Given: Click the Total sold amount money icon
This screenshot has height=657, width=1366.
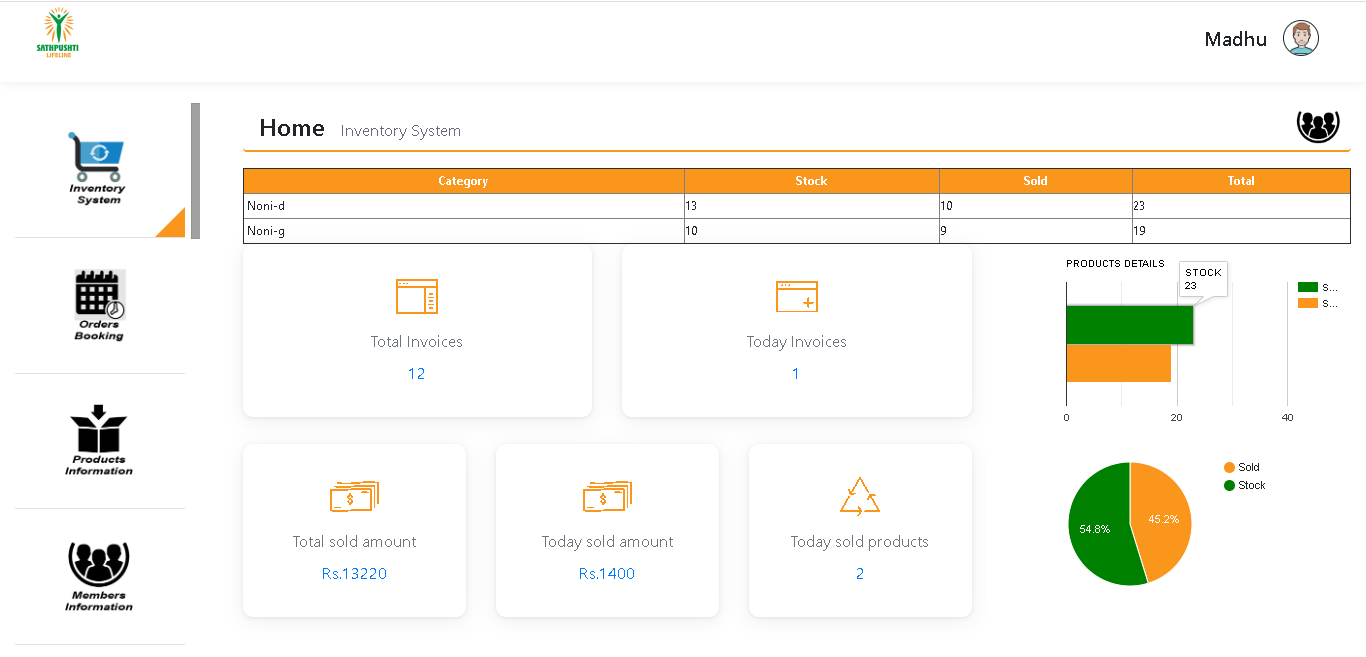Looking at the screenshot, I should point(354,496).
